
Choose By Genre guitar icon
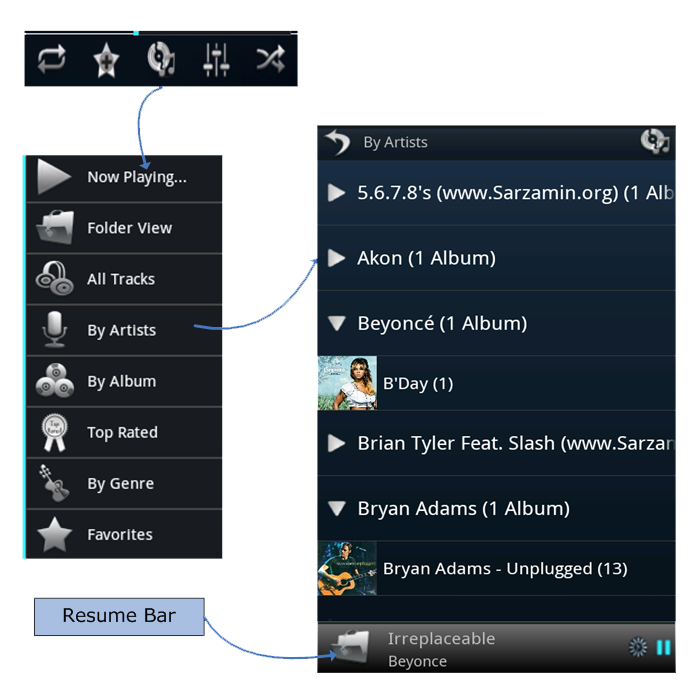pos(54,483)
